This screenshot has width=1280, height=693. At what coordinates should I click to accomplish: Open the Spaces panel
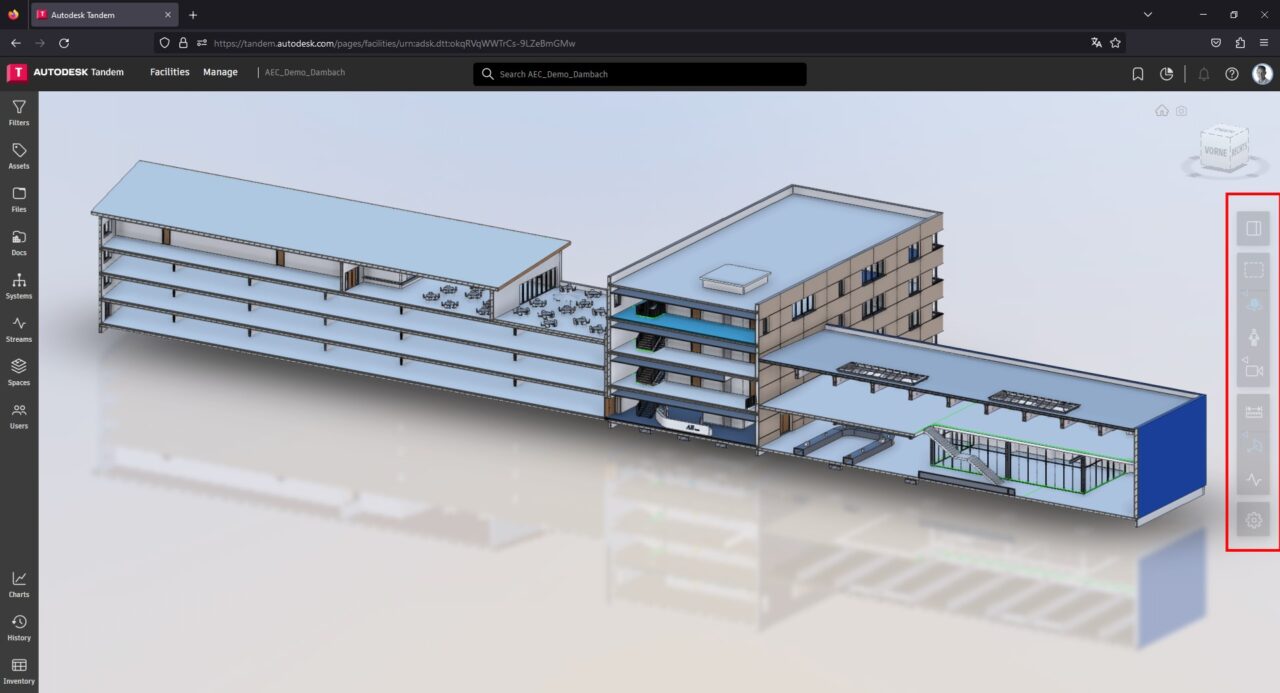pyautogui.click(x=19, y=373)
